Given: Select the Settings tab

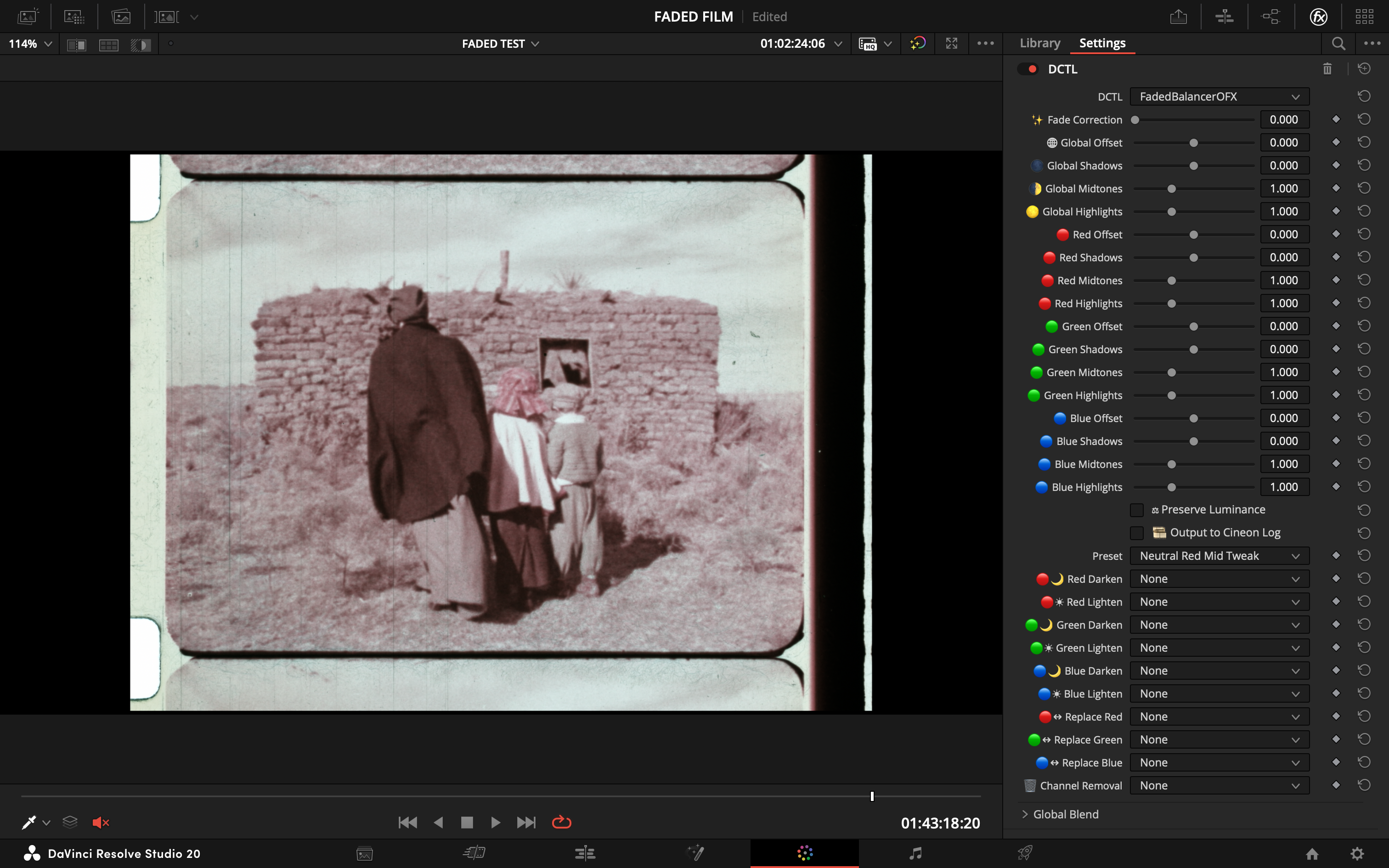Looking at the screenshot, I should coord(1102,43).
